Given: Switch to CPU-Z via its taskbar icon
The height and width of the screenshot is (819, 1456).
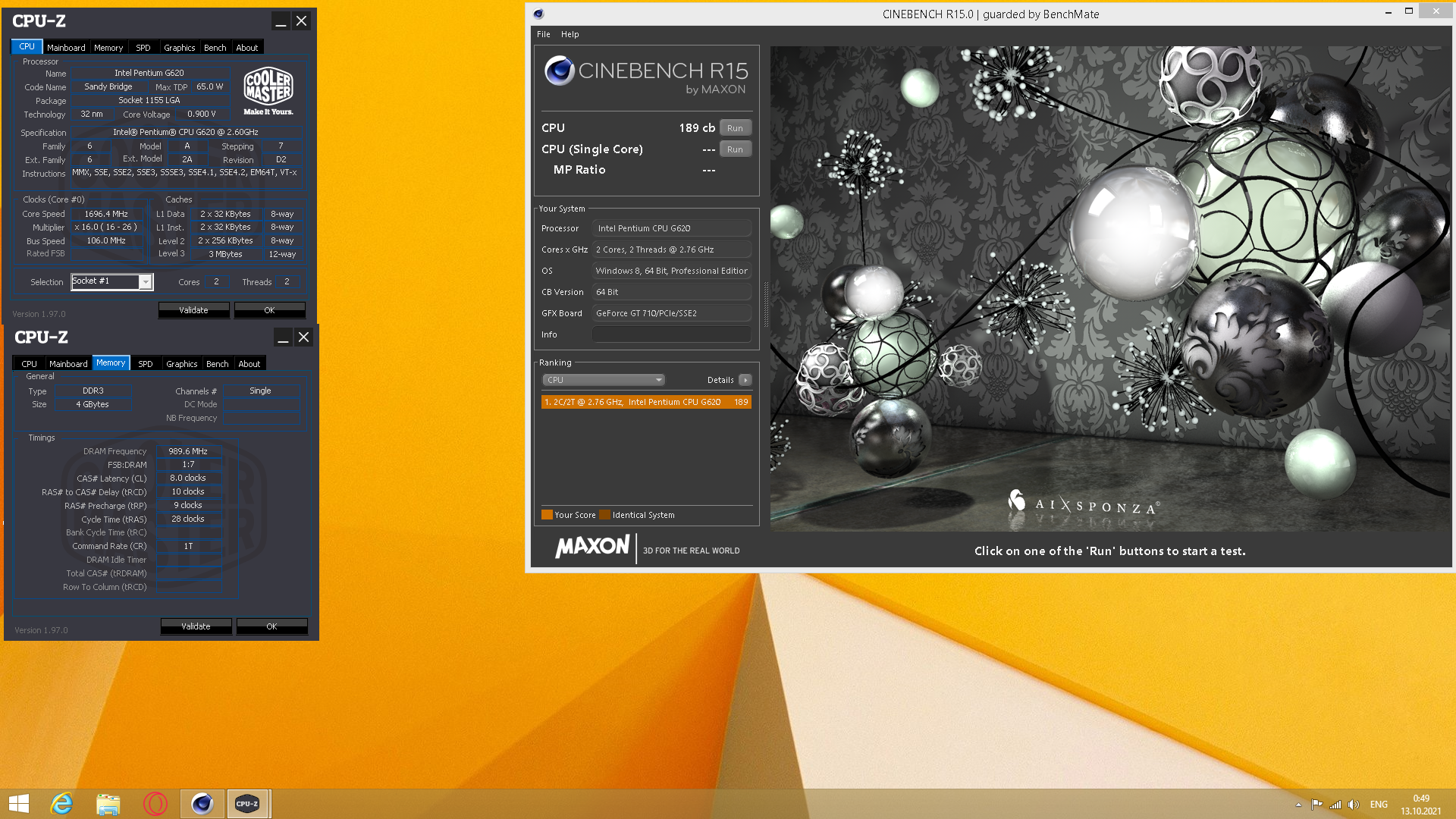Looking at the screenshot, I should click(247, 804).
